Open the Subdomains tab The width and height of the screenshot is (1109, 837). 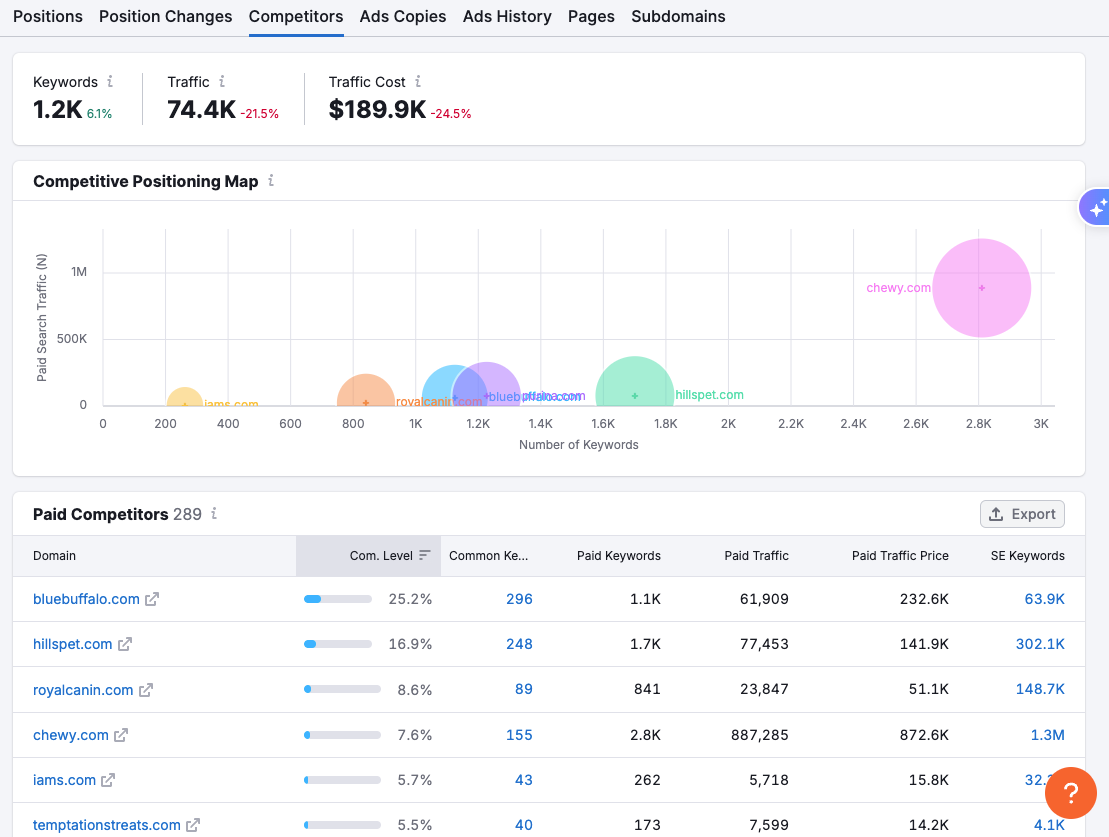[x=678, y=16]
